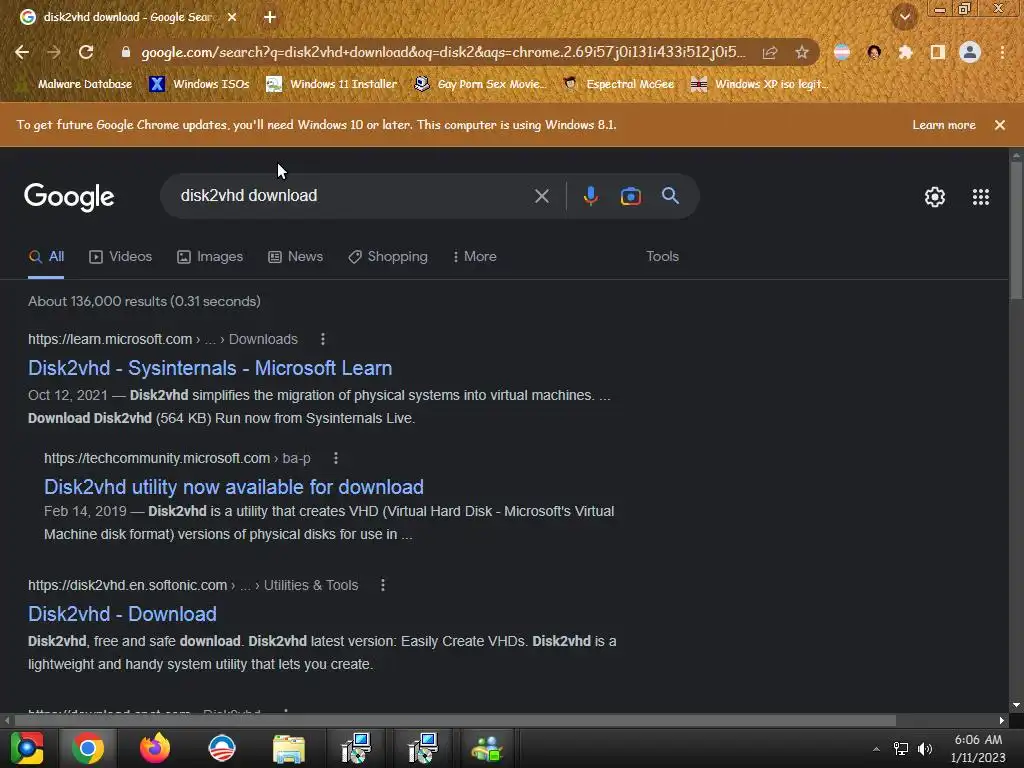This screenshot has height=768, width=1024.
Task: Click the forward navigation arrow
Action: [x=54, y=52]
